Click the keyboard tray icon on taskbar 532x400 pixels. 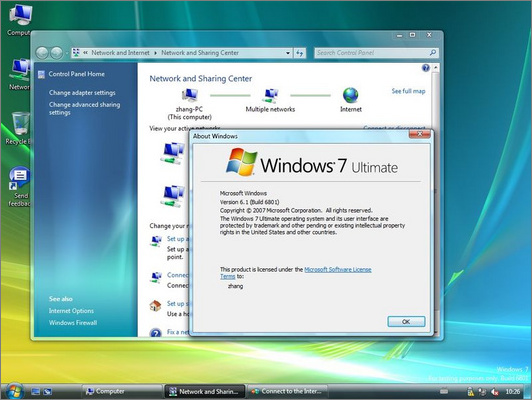pos(444,392)
